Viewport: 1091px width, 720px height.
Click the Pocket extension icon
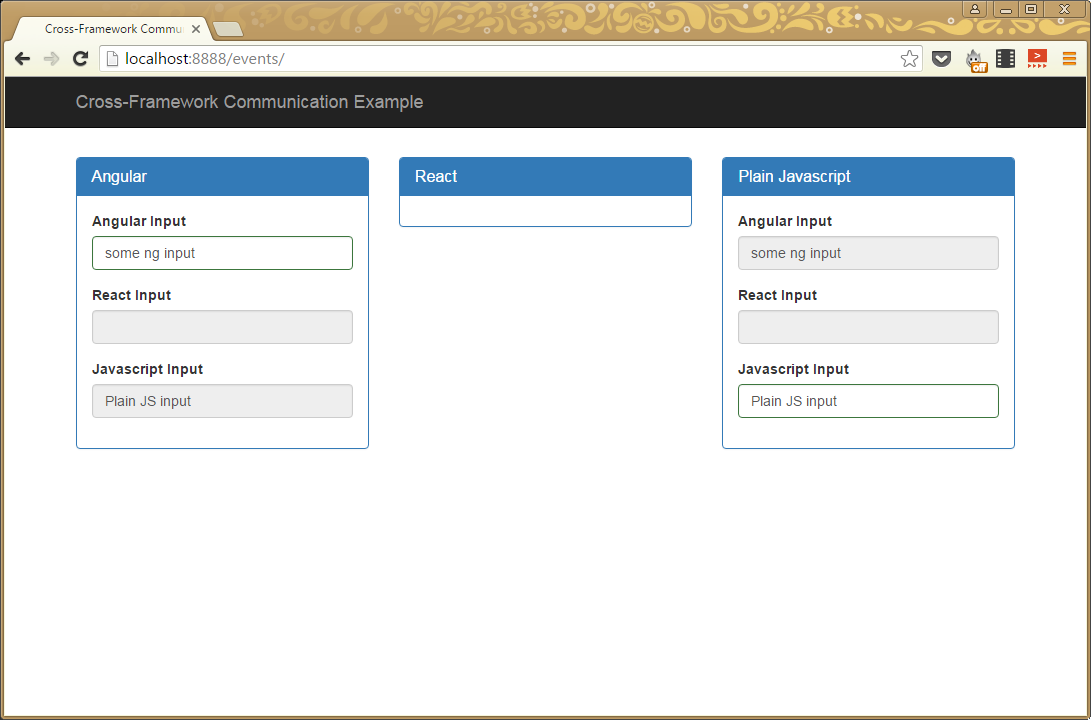(x=941, y=59)
